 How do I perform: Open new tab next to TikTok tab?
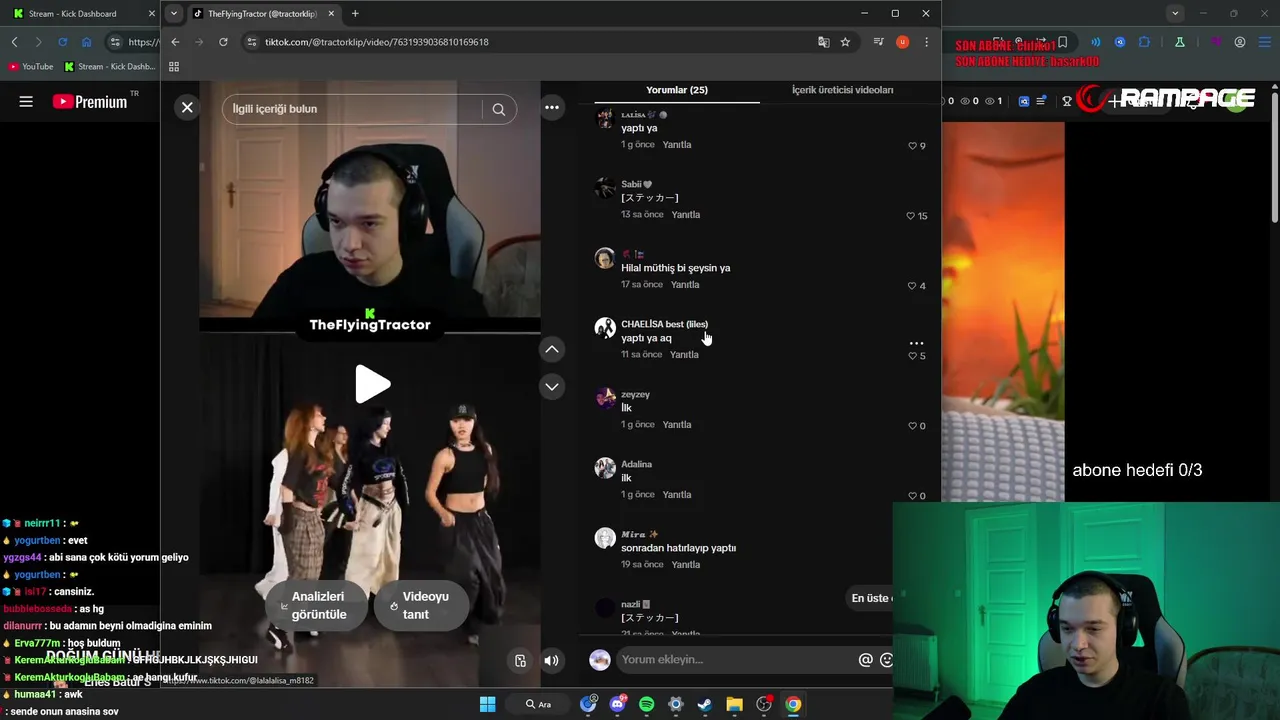(355, 14)
